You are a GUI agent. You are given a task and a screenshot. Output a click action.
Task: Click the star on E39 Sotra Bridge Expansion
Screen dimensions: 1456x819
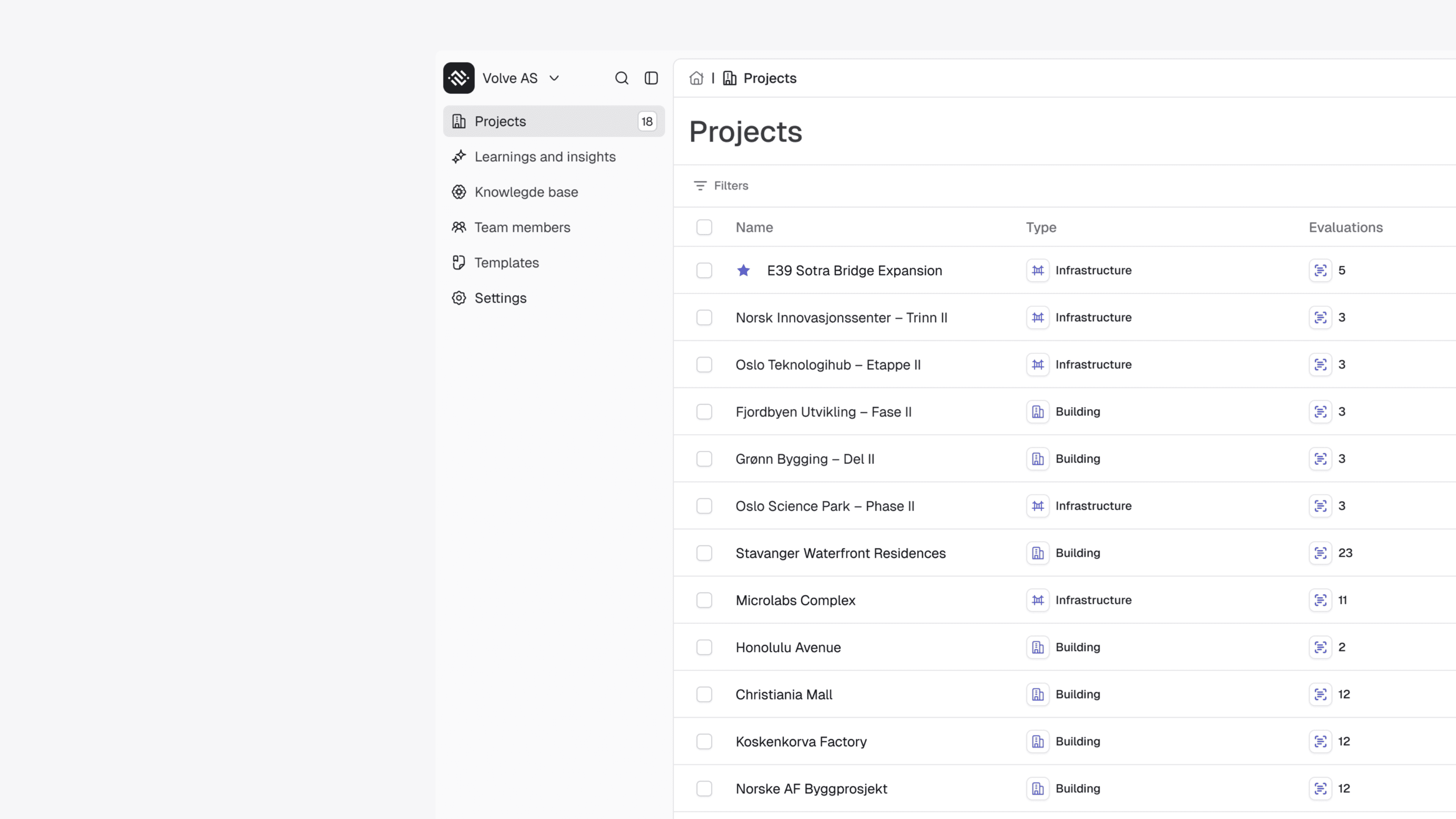tap(743, 270)
